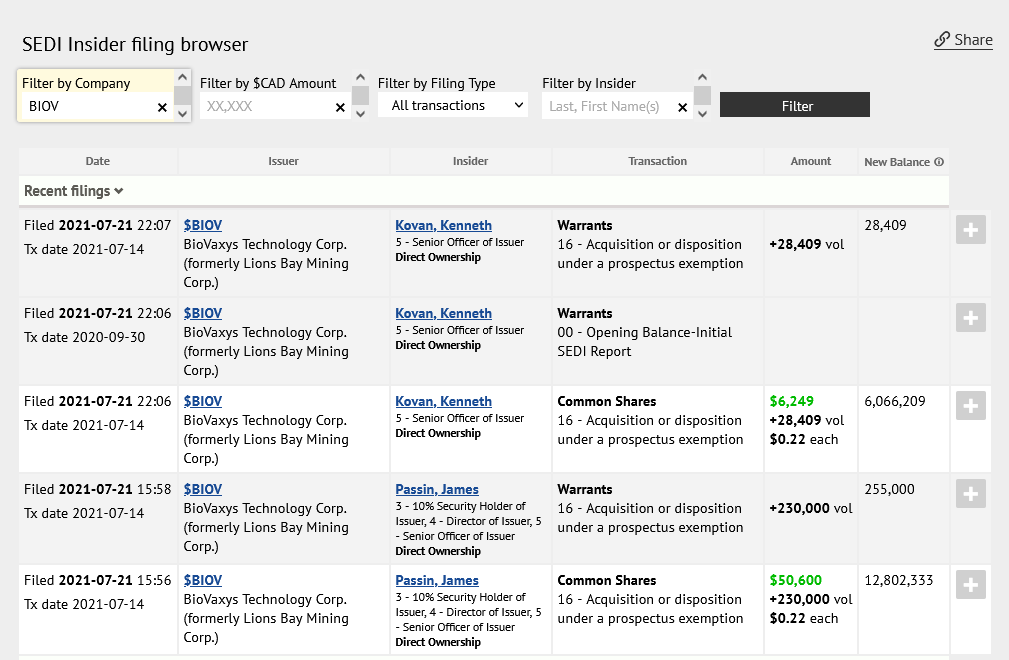The width and height of the screenshot is (1009, 660).
Task: Expand the Opening Balance filing row plus icon
Action: pos(970,318)
